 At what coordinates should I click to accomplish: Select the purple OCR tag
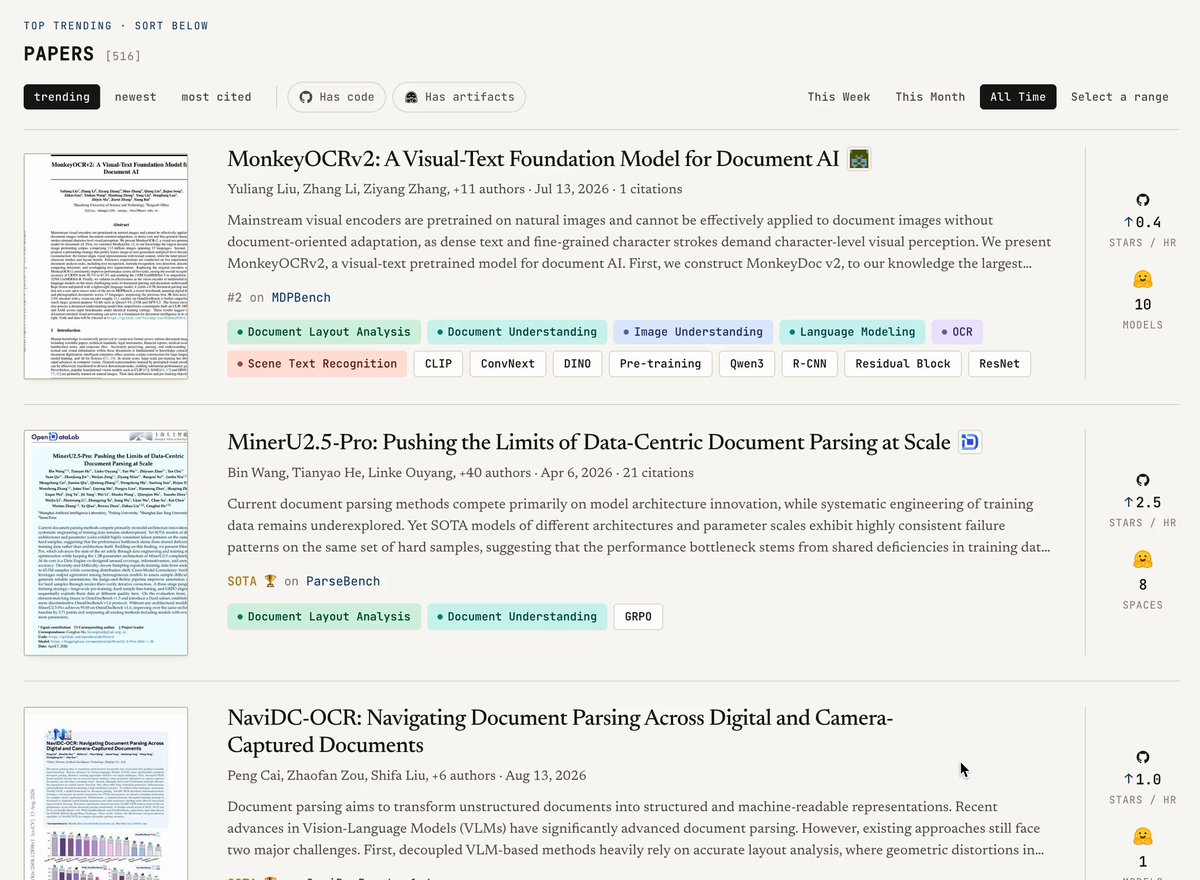click(957, 332)
